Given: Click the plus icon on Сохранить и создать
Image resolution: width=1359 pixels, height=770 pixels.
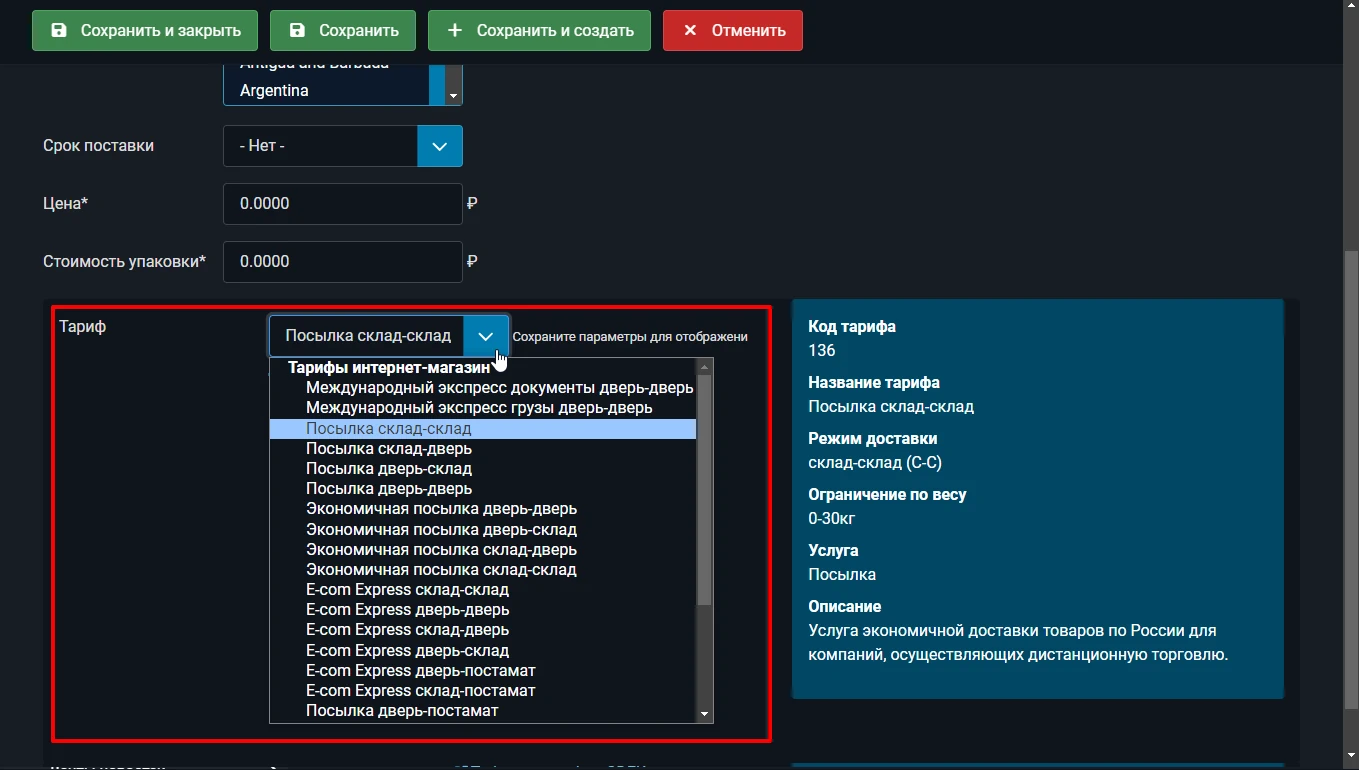Looking at the screenshot, I should [455, 30].
